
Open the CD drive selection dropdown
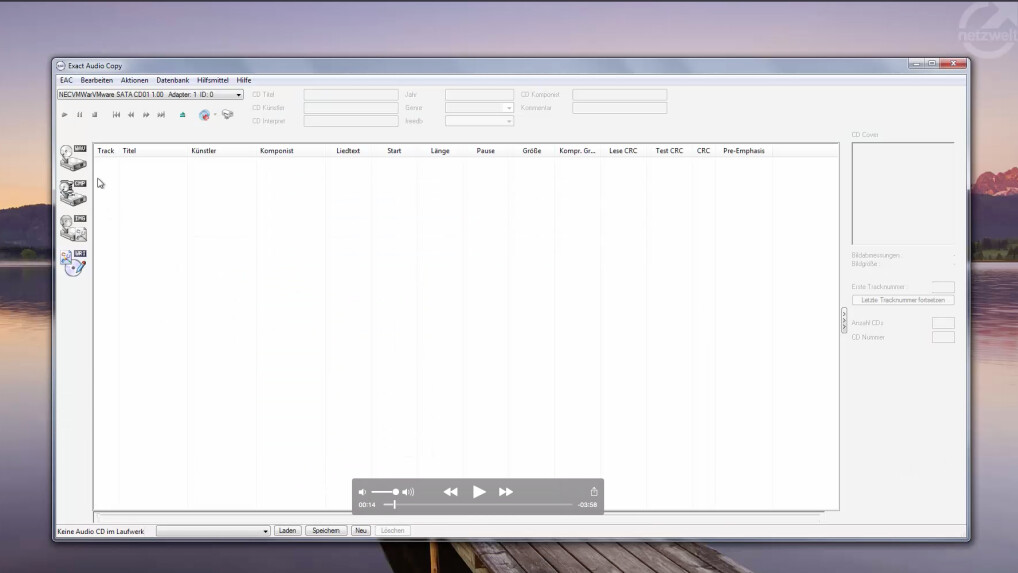pyautogui.click(x=238, y=95)
